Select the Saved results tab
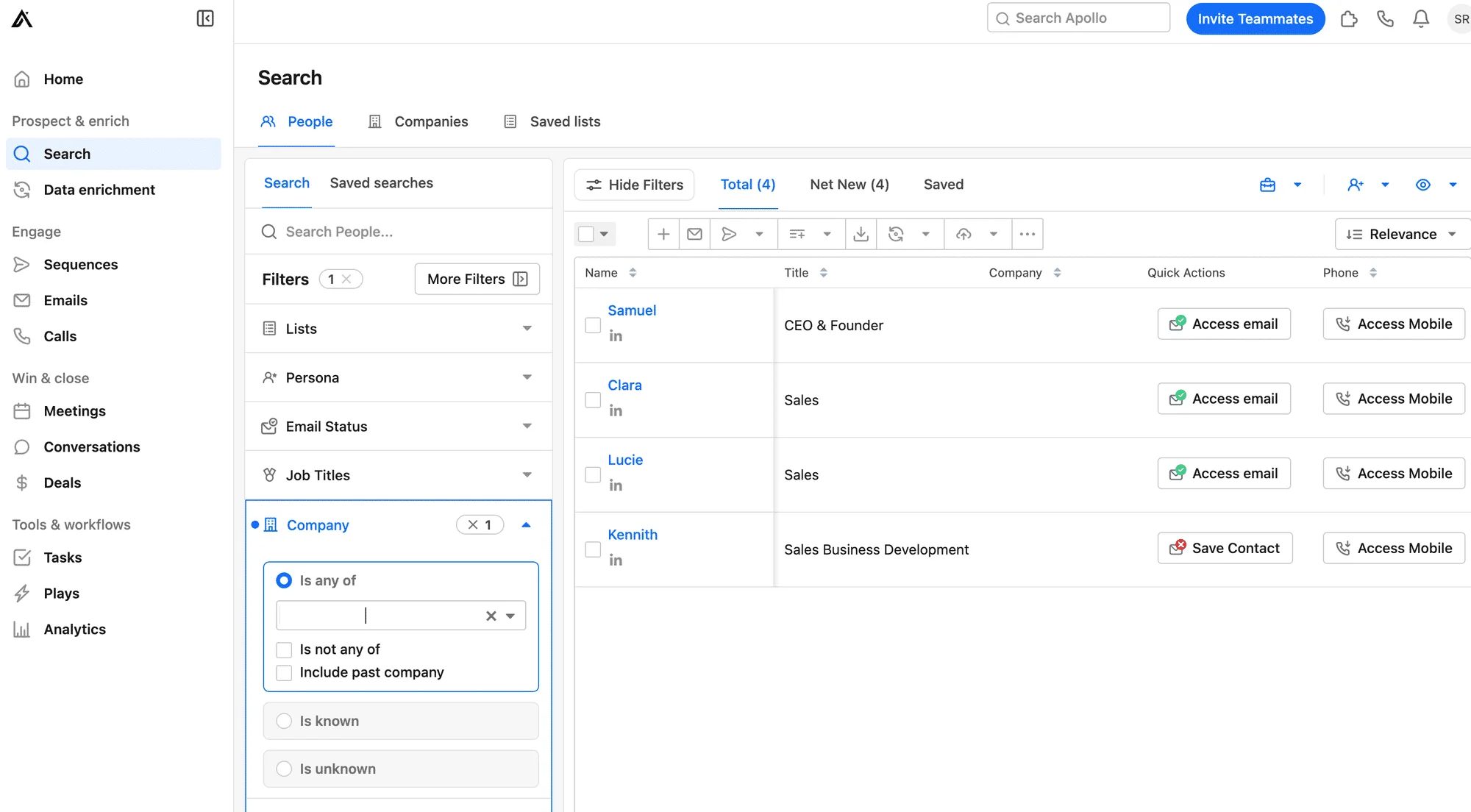Screen dimensions: 1471x812 [x=943, y=185]
